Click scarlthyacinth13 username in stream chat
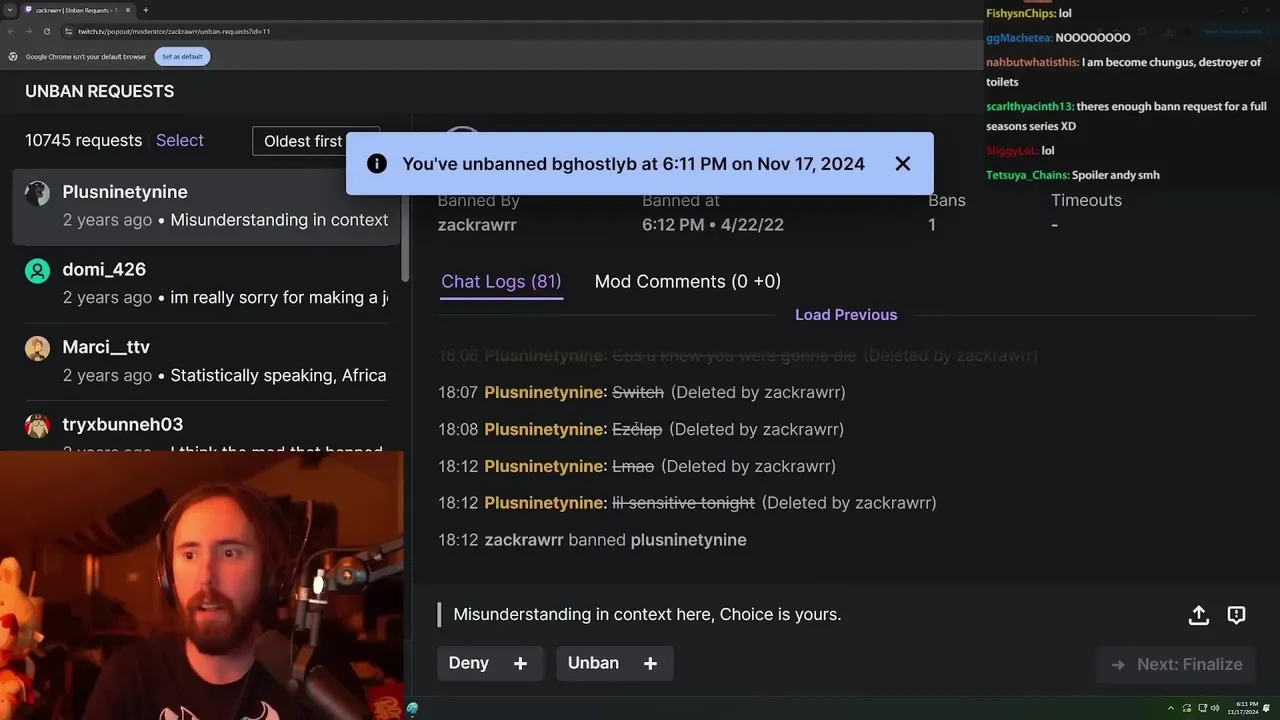The width and height of the screenshot is (1280, 720). click(1029, 107)
